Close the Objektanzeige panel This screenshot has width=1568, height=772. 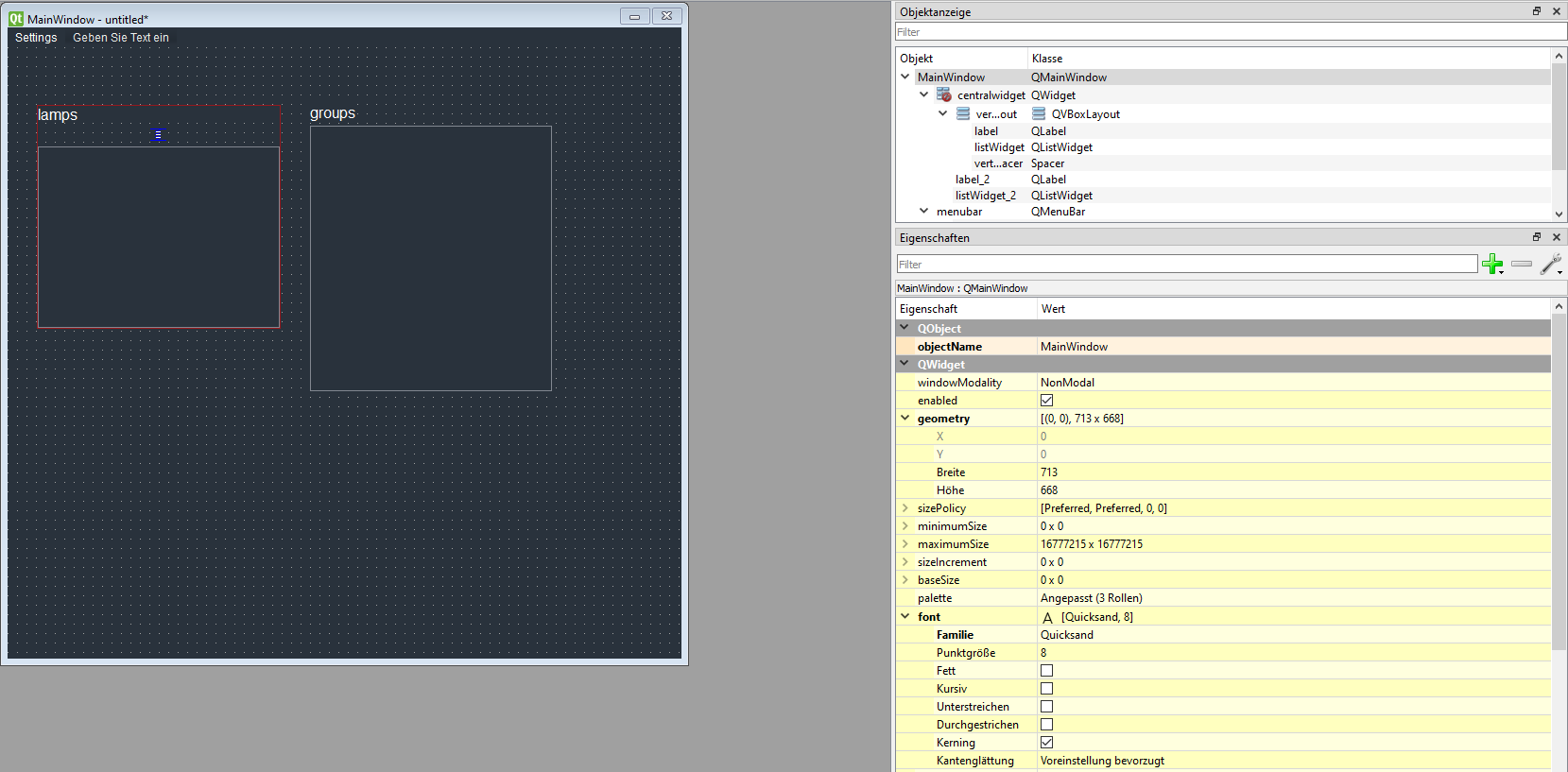pyautogui.click(x=1556, y=11)
